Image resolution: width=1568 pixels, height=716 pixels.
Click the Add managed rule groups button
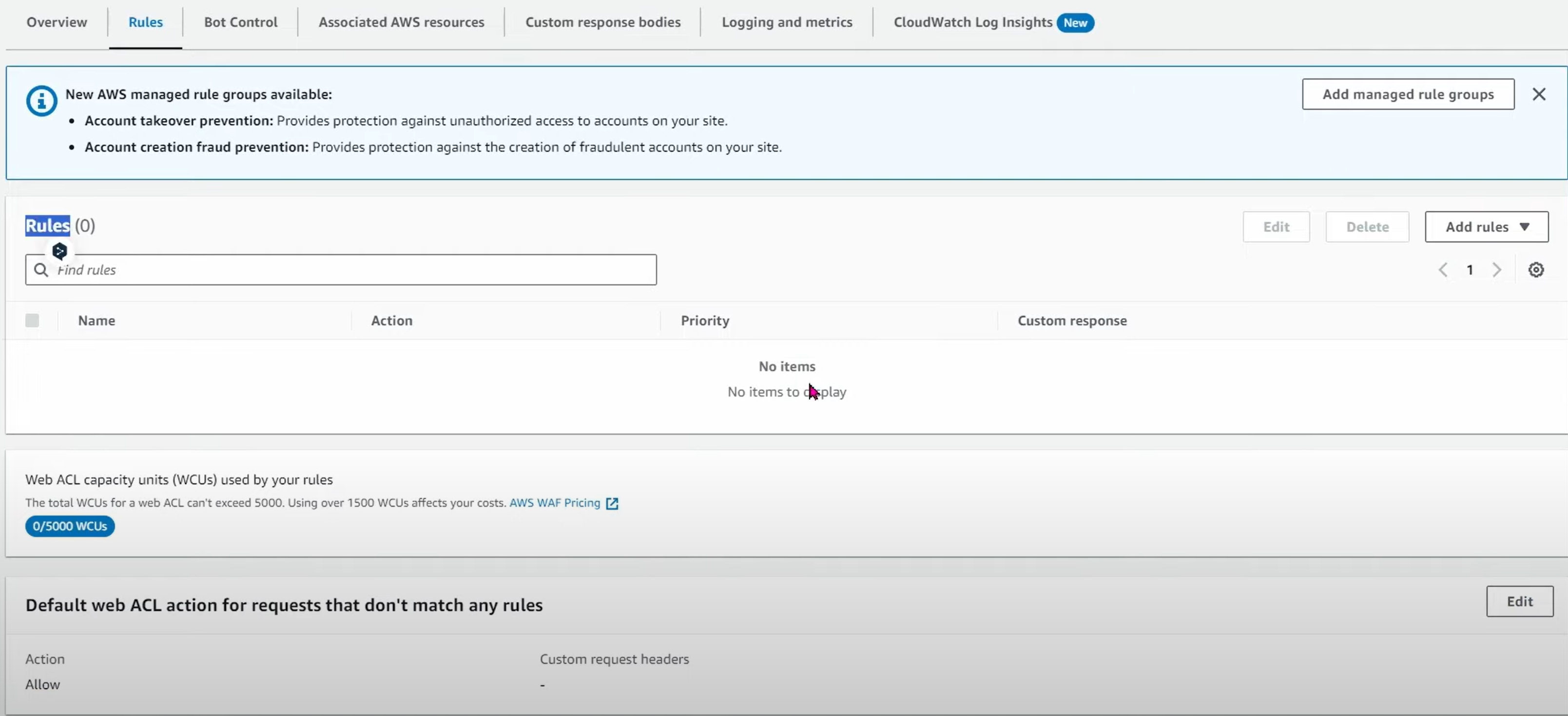coord(1407,95)
